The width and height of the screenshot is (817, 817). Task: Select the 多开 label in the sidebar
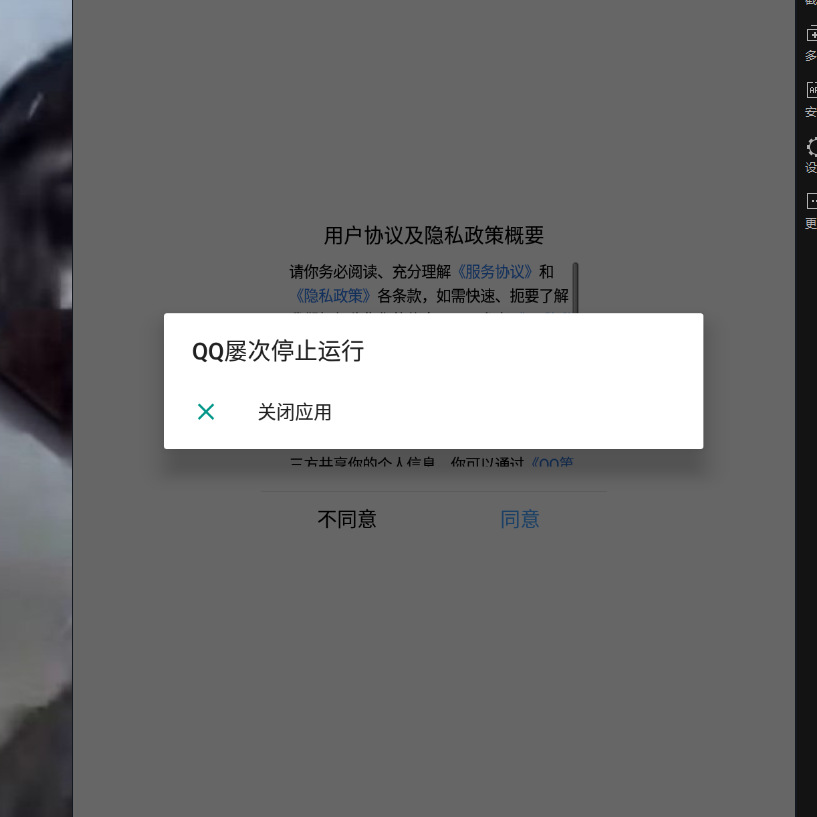click(x=810, y=56)
